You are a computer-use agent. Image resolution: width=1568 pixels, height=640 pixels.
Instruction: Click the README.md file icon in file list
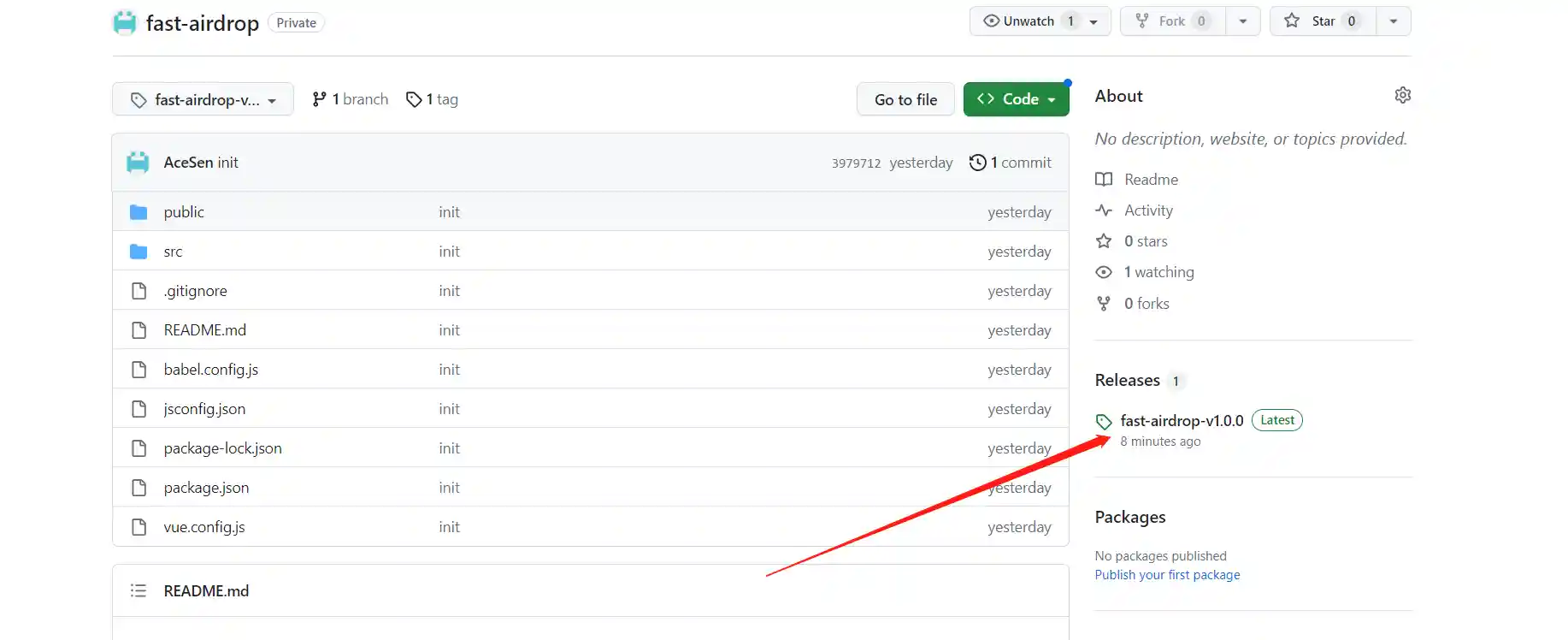(x=139, y=330)
